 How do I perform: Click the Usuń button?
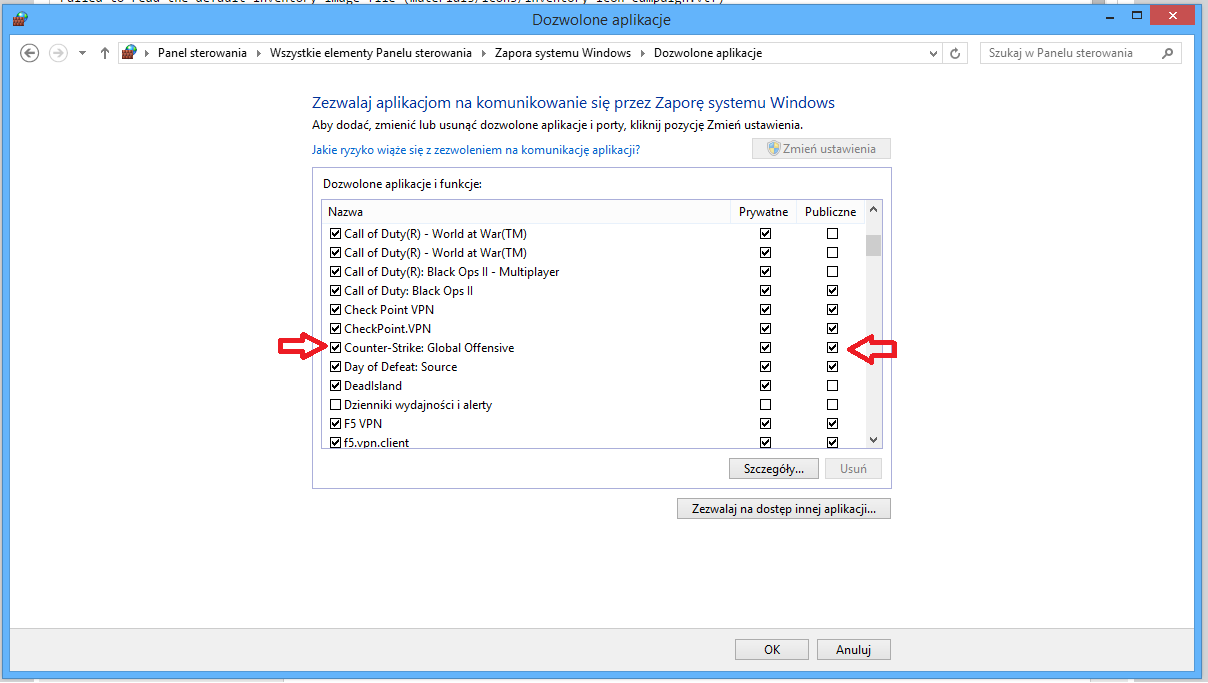click(854, 468)
